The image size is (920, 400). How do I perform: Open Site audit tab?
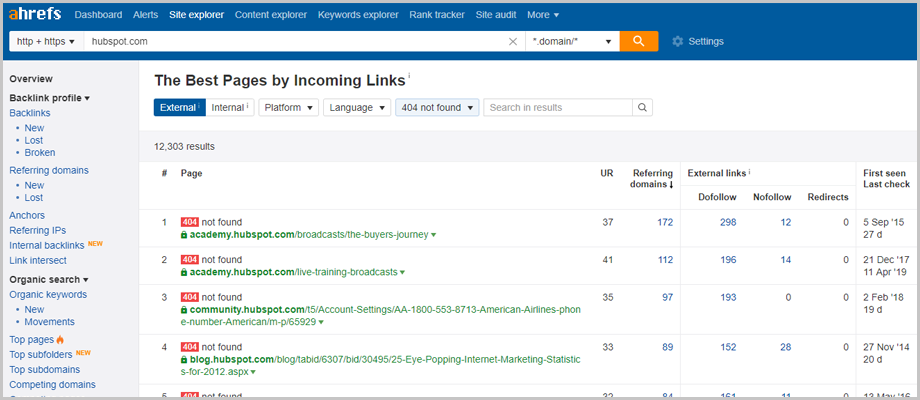tap(496, 15)
